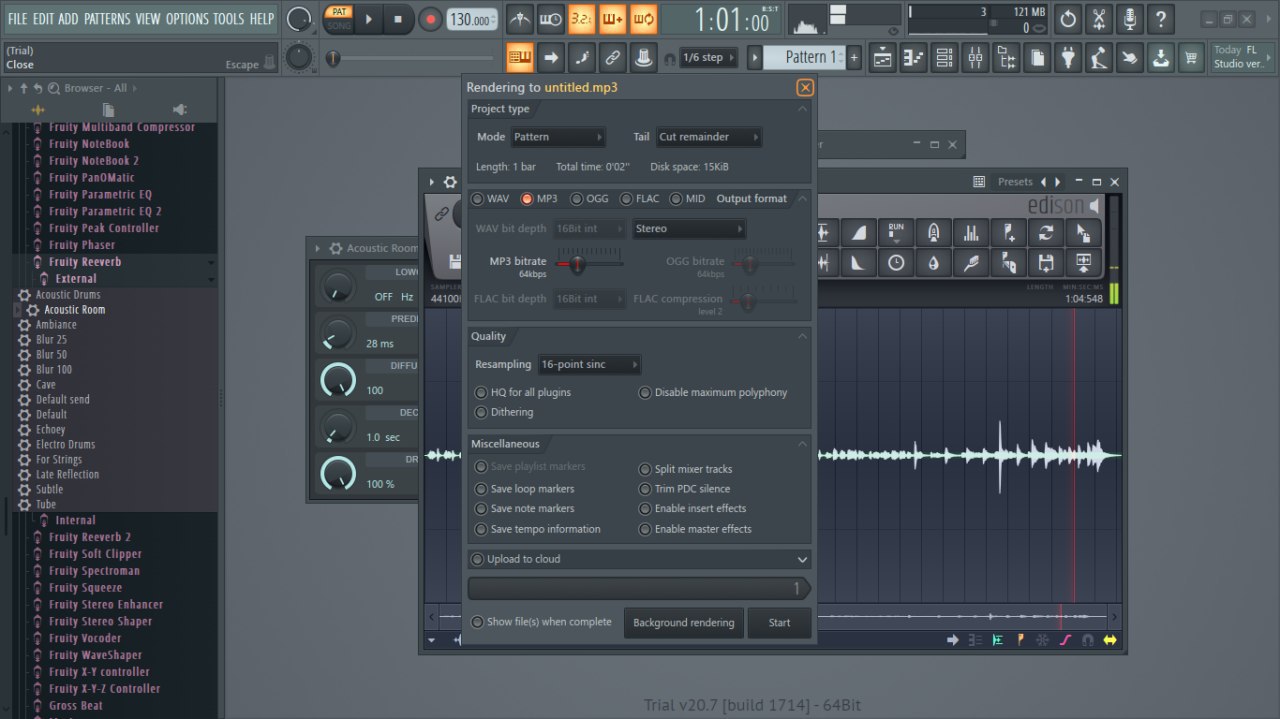
Task: Click the Edison save floppy icon
Action: [1046, 262]
